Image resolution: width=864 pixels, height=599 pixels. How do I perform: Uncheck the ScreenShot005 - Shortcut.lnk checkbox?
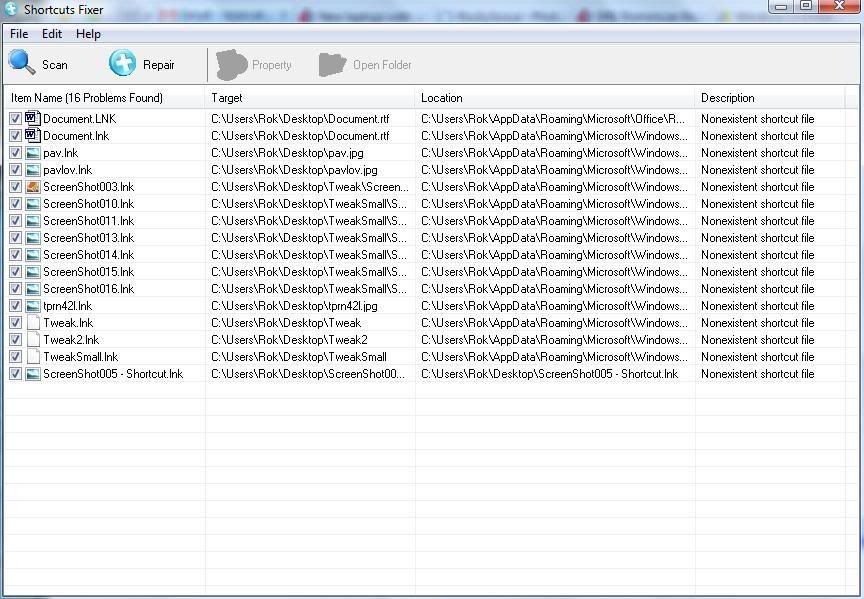tap(15, 374)
